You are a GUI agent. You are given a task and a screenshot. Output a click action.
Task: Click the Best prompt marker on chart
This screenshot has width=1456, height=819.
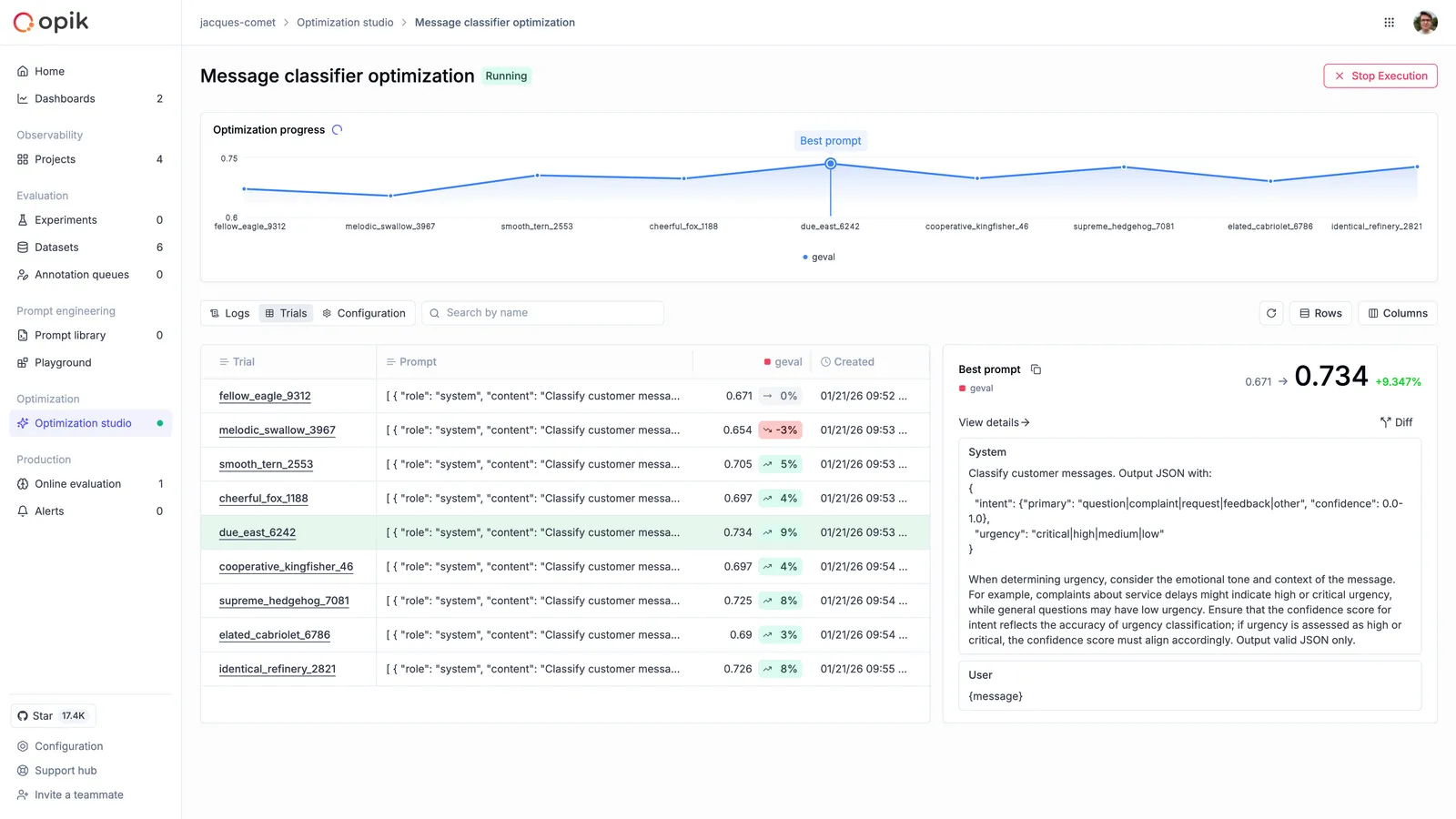831,164
